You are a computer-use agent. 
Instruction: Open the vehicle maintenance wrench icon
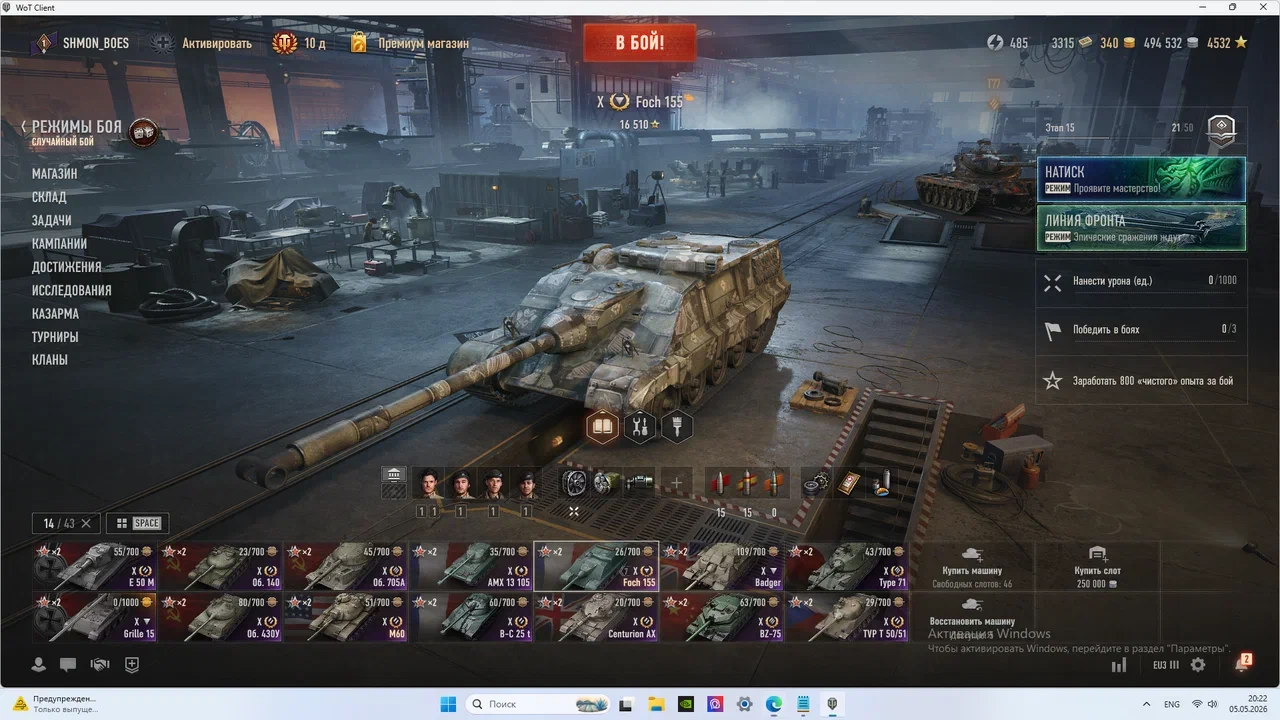tap(640, 427)
